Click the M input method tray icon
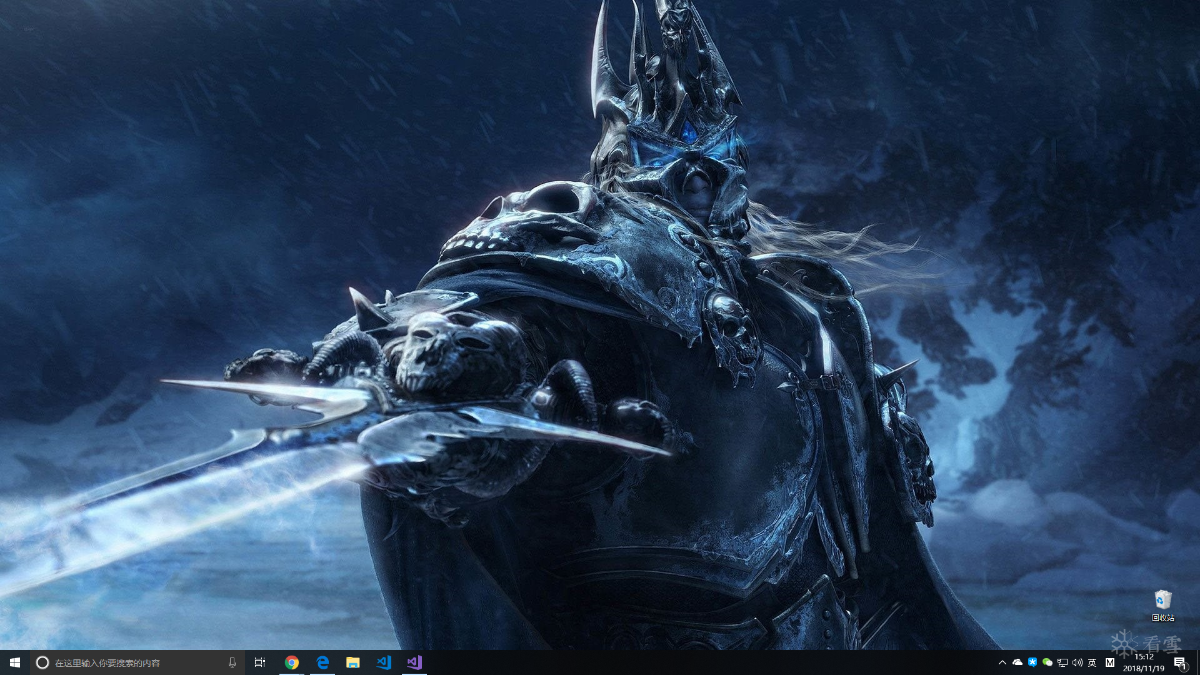The width and height of the screenshot is (1200, 675). (x=1110, y=662)
